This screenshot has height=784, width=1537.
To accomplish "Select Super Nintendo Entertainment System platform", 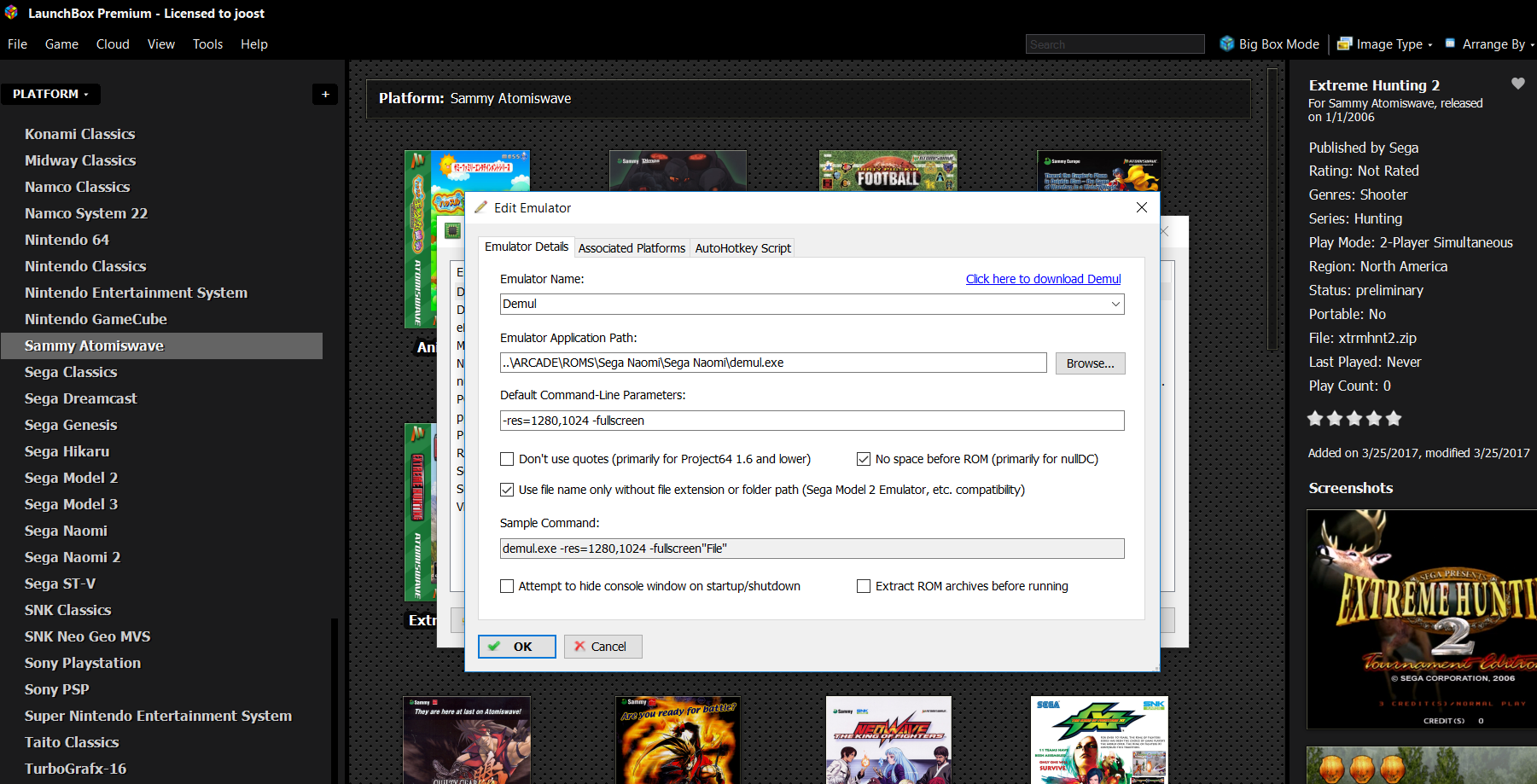I will pos(158,716).
